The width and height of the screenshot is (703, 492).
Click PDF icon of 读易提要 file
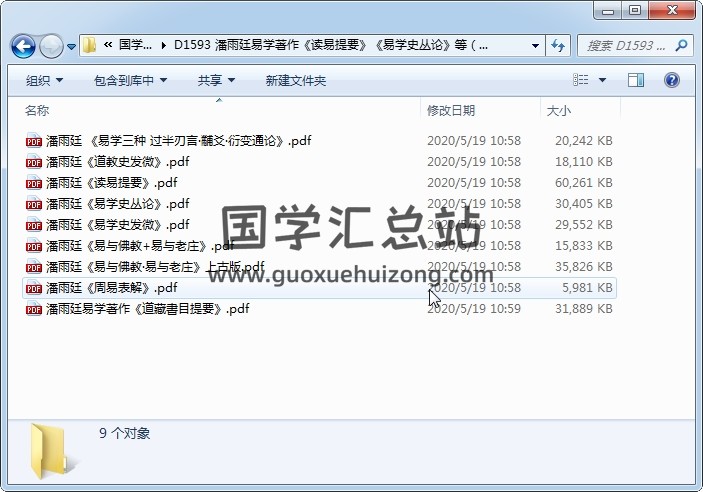coord(34,183)
